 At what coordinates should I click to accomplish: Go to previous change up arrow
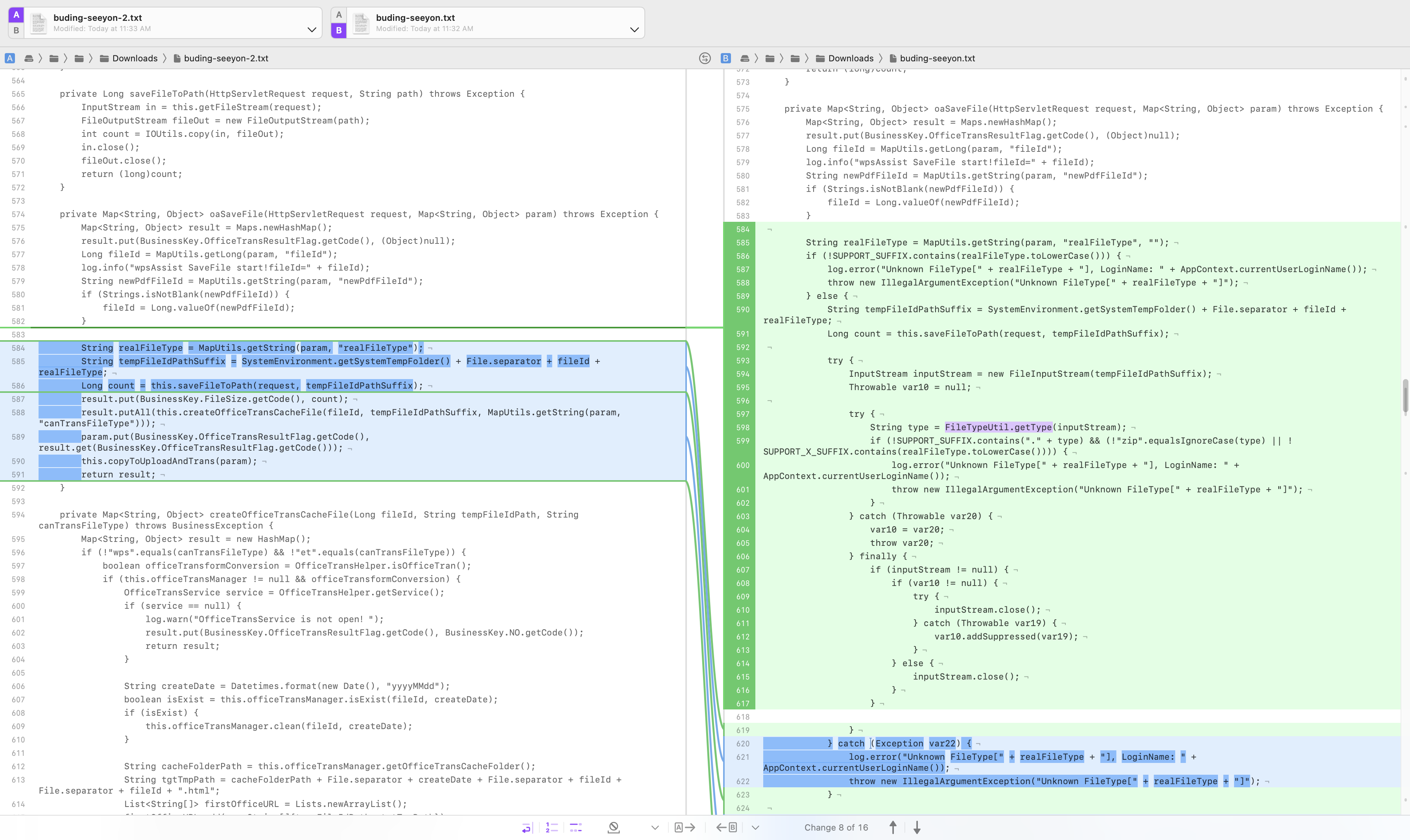(893, 827)
